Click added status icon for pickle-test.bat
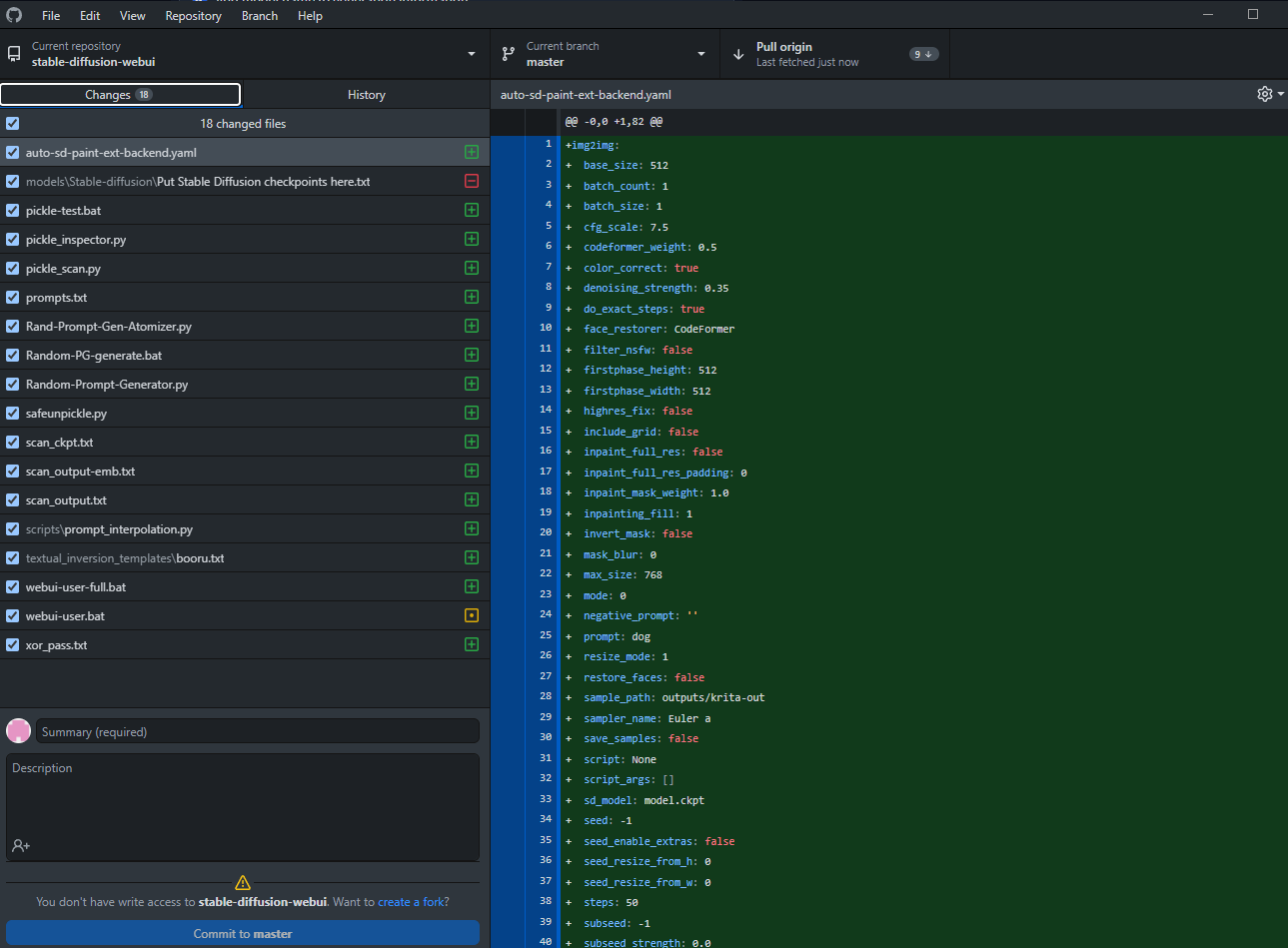Viewport: 1288px width, 948px height. 472,211
